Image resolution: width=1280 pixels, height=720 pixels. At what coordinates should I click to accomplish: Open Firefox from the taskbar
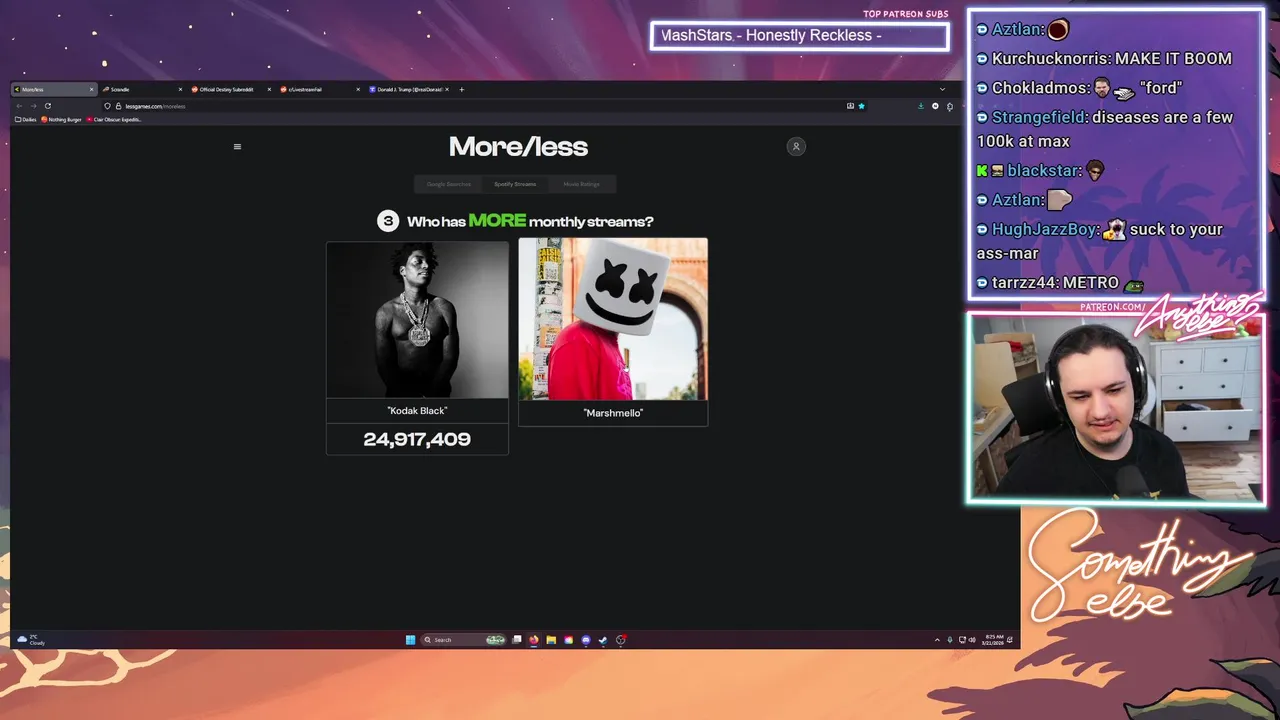pyautogui.click(x=534, y=640)
